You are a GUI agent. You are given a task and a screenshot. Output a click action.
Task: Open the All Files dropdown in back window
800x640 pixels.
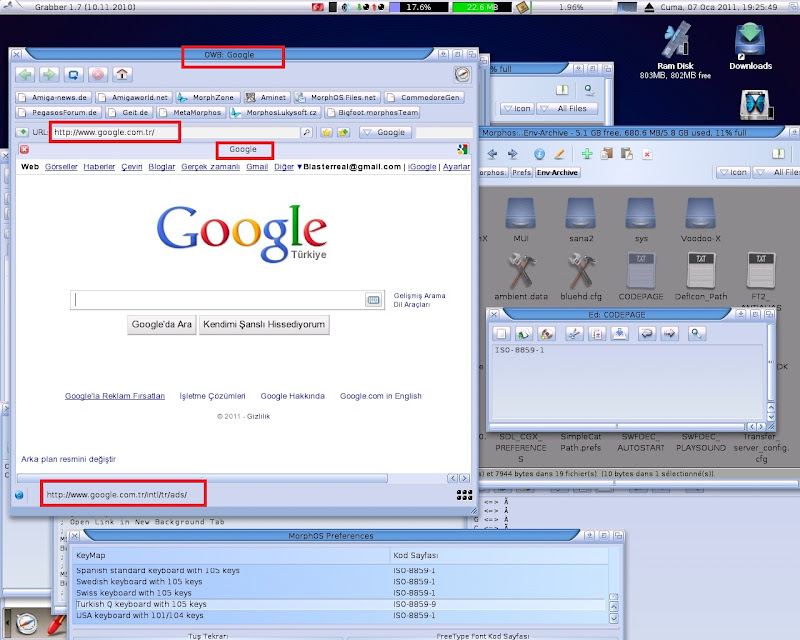point(567,108)
